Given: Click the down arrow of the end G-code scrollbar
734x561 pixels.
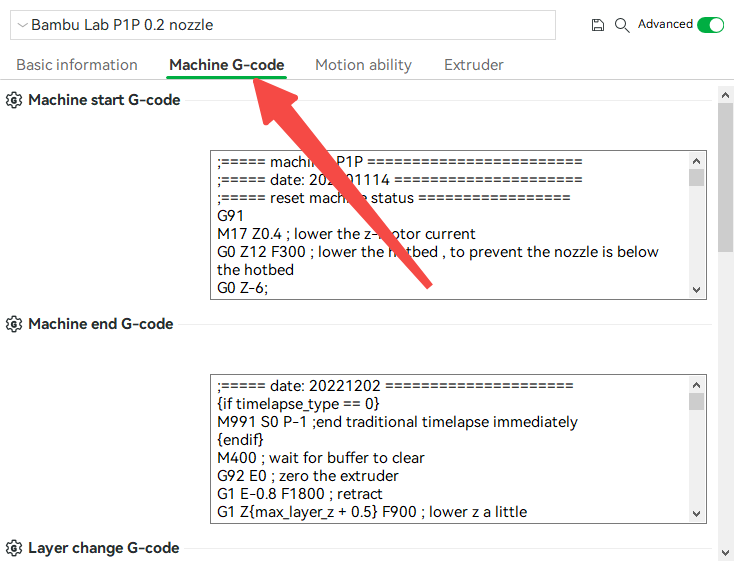Looking at the screenshot, I should 696,513.
